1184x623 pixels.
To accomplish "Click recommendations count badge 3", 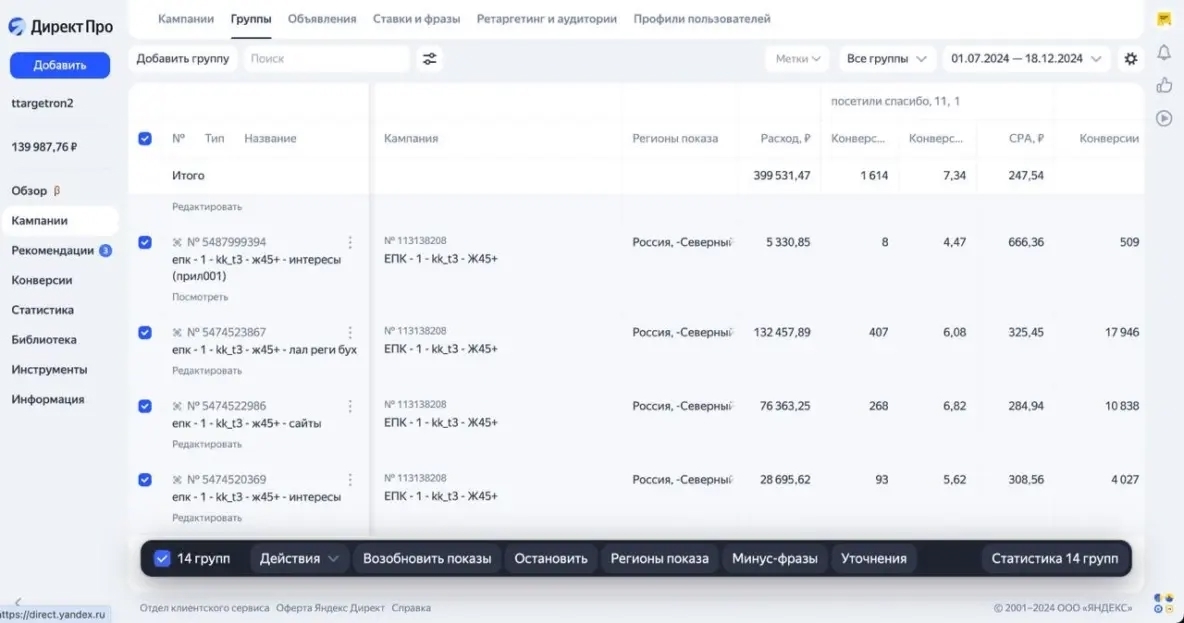I will (x=106, y=251).
